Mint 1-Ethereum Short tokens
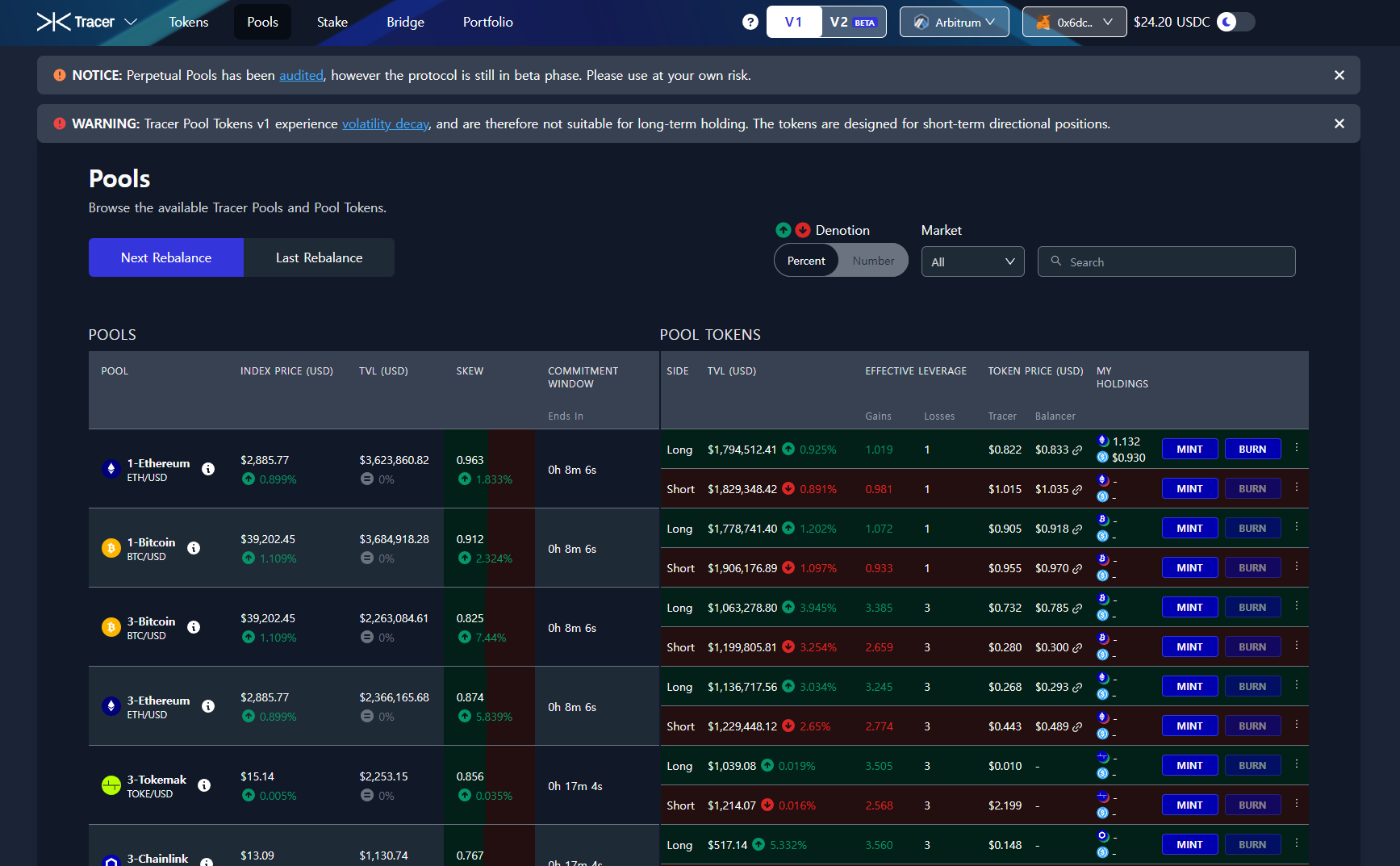This screenshot has height=866, width=1400. click(x=1189, y=488)
